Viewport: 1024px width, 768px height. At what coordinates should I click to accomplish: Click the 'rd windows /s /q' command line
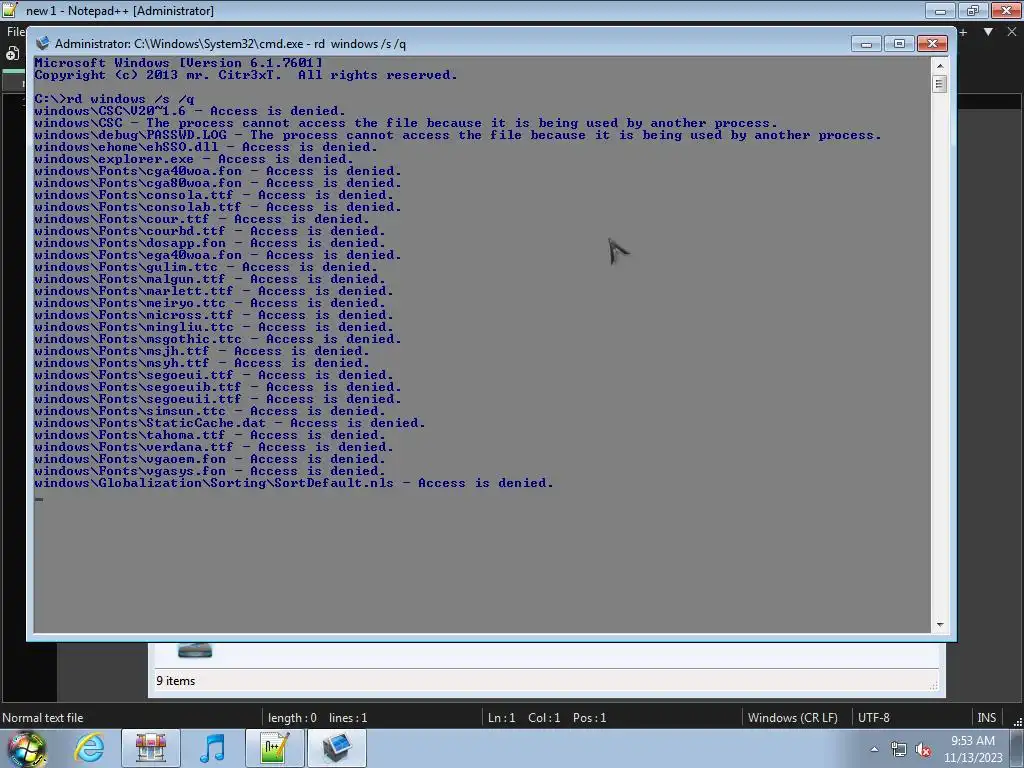click(114, 99)
